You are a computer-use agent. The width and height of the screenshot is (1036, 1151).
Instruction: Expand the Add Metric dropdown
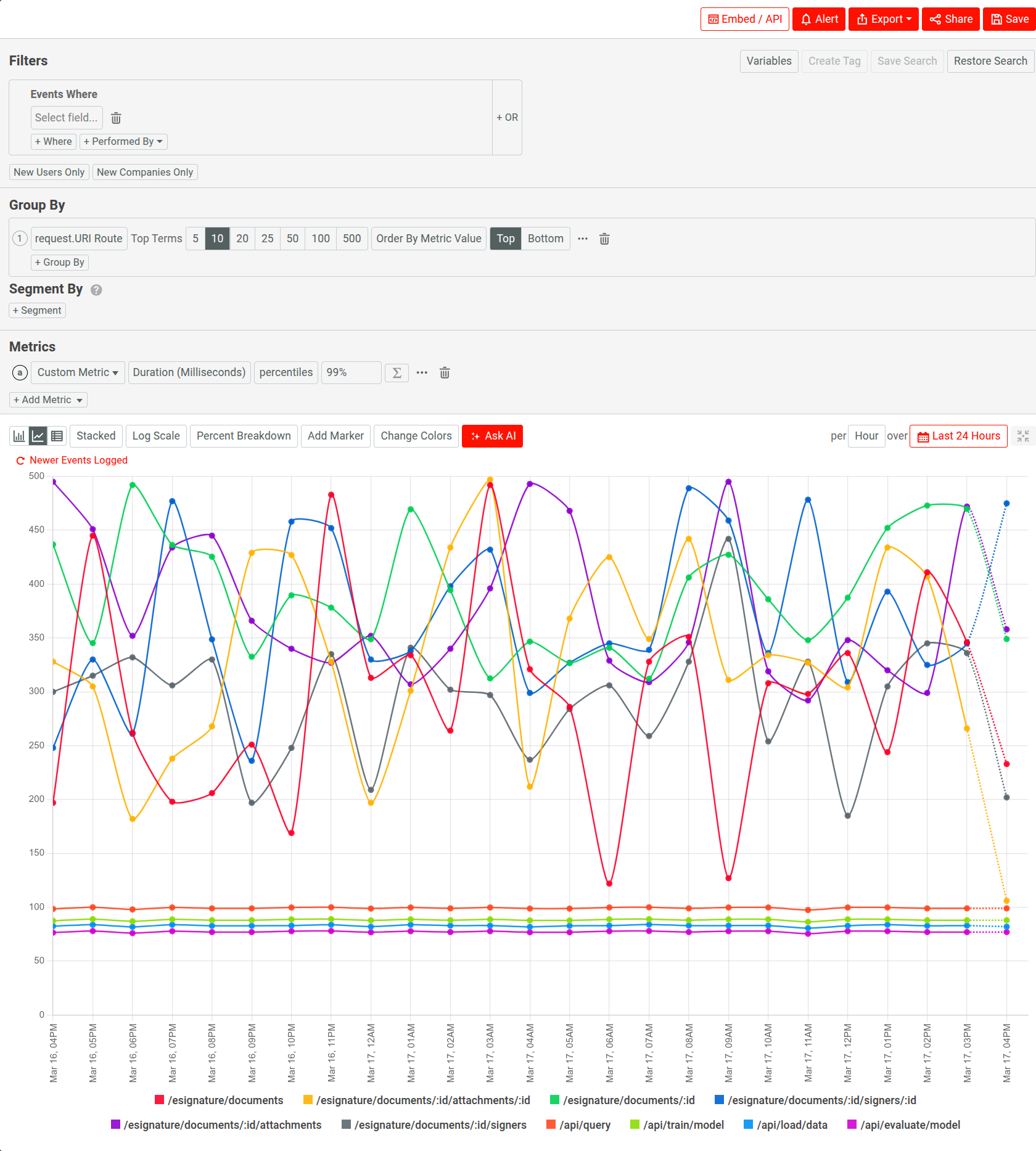(x=47, y=399)
